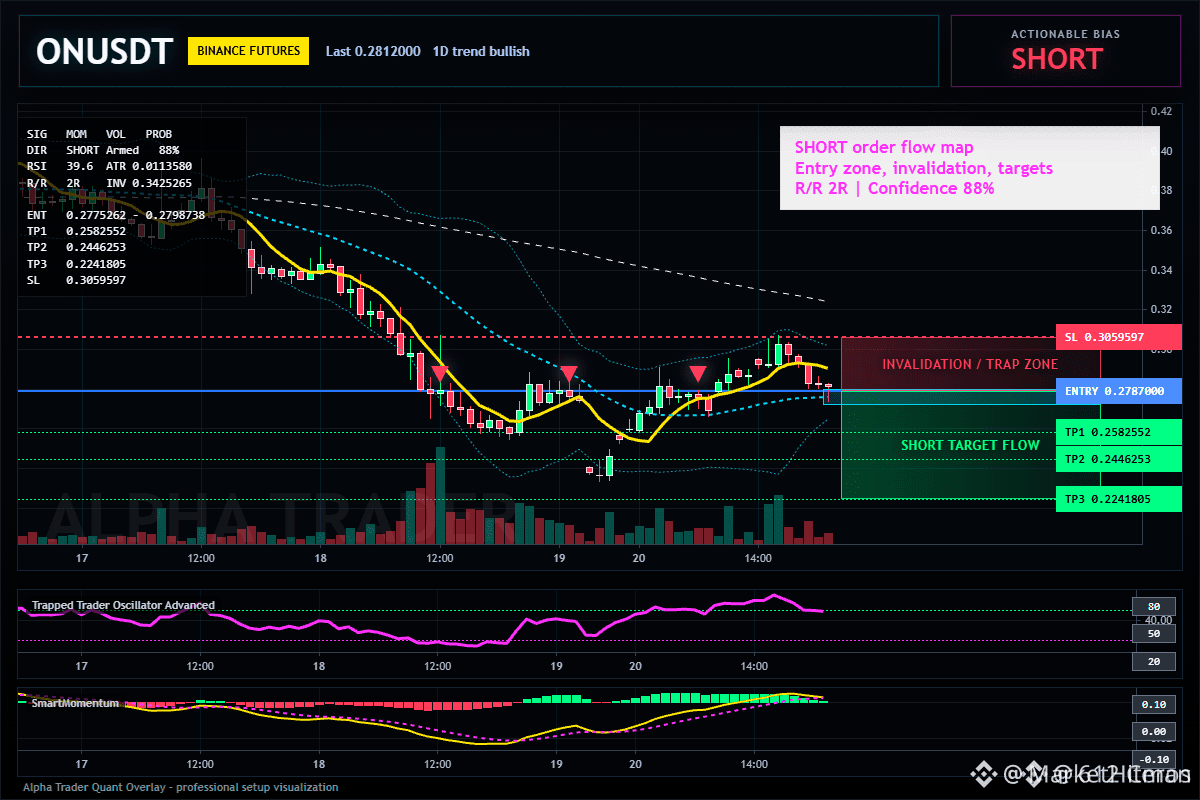Click Entry zone, invalidation, targets note line
1200x800 pixels.
pyautogui.click(x=923, y=168)
